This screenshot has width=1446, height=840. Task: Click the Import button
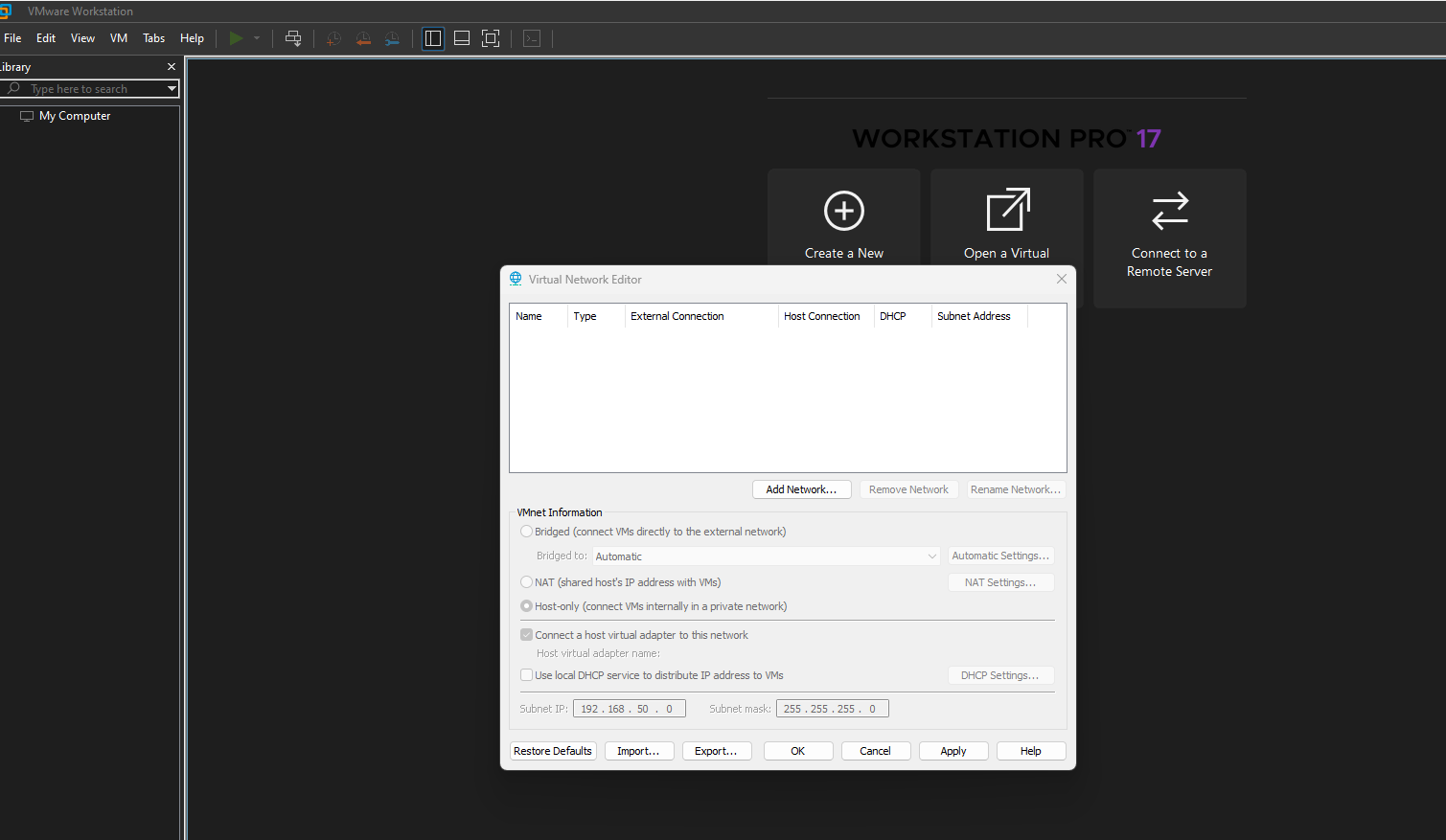tap(639, 751)
